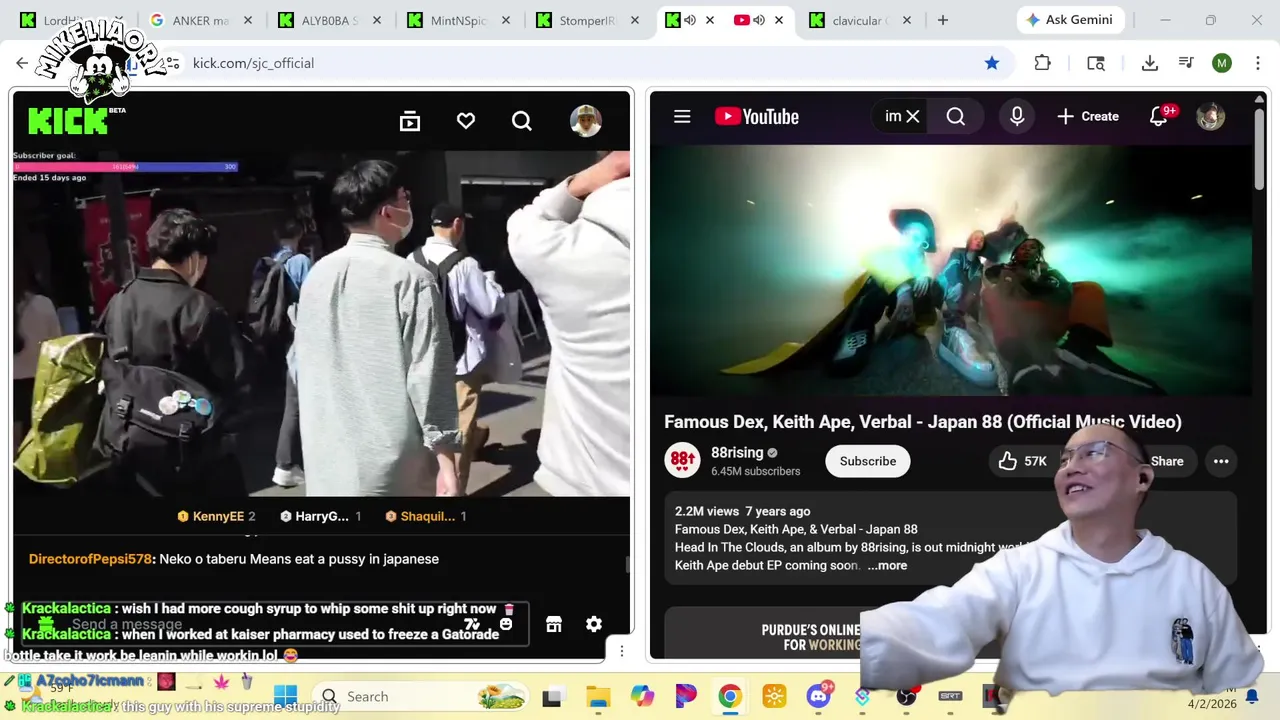Like the Japan 88 video
1280x720 pixels.
1020,461
